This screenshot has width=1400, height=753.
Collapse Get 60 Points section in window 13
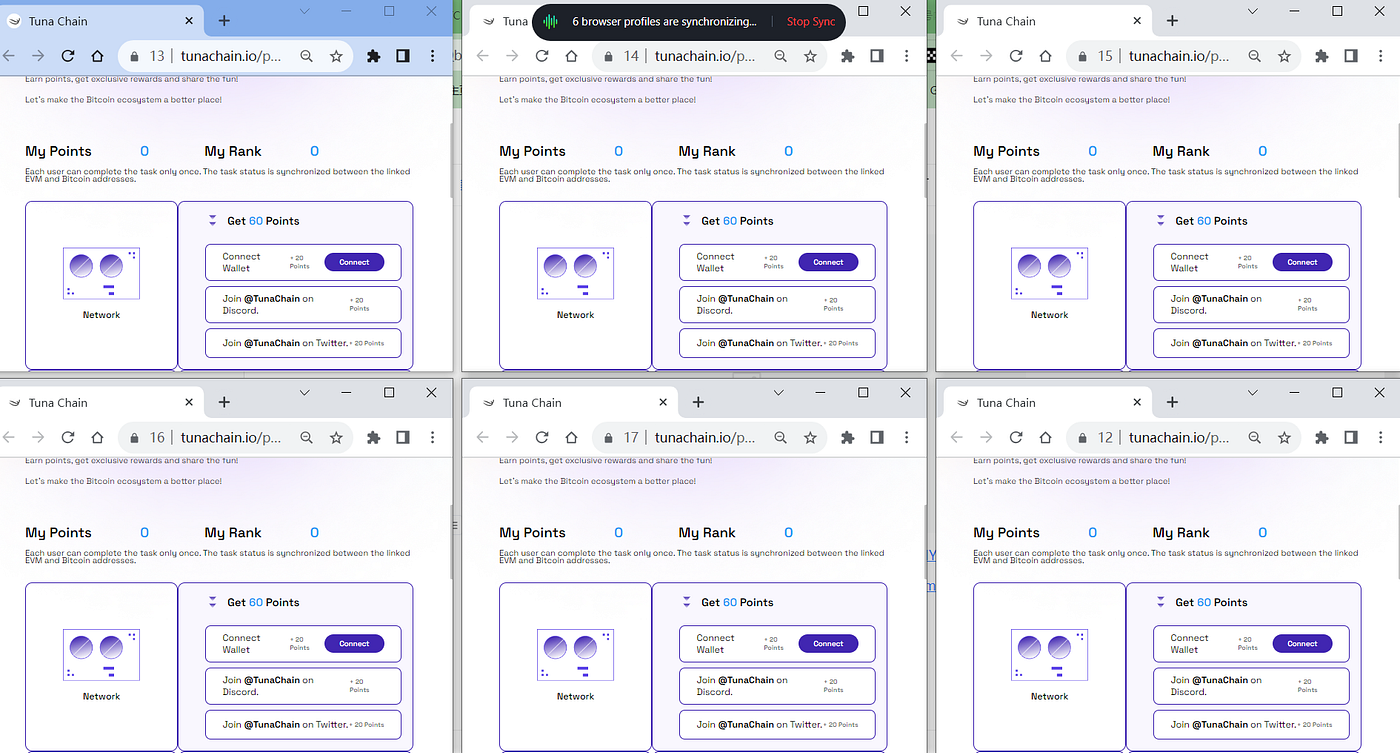pos(212,221)
